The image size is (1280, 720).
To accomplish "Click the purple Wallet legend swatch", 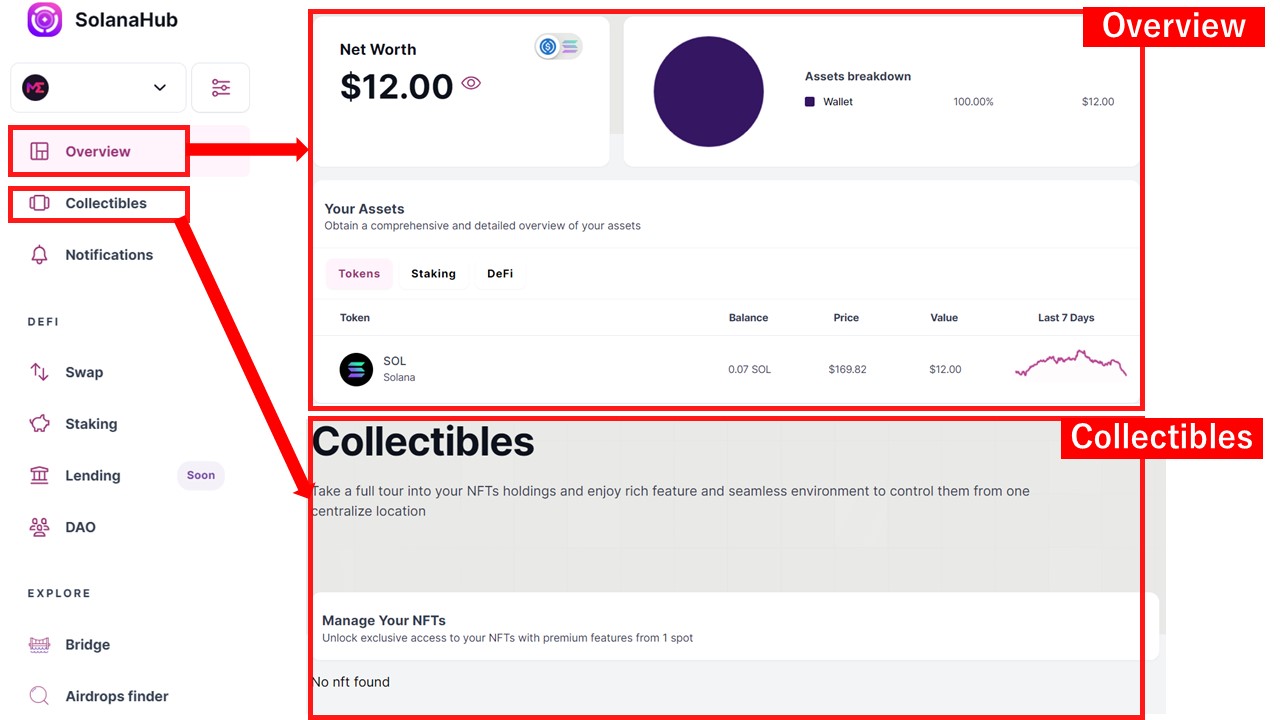I will (x=809, y=101).
